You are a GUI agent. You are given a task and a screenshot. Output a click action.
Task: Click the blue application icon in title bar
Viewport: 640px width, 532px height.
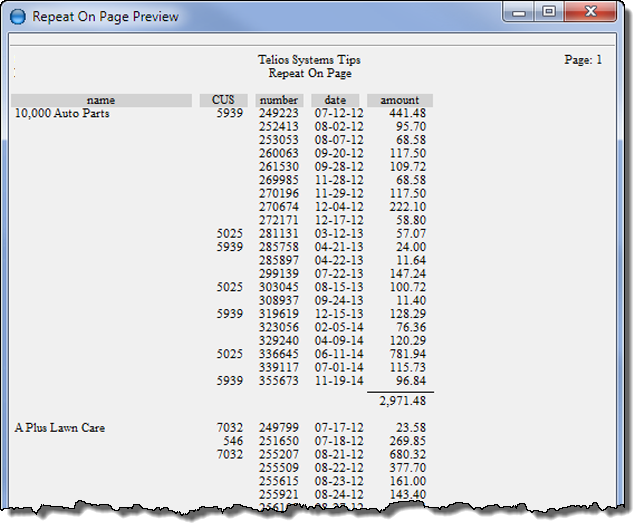tap(17, 16)
